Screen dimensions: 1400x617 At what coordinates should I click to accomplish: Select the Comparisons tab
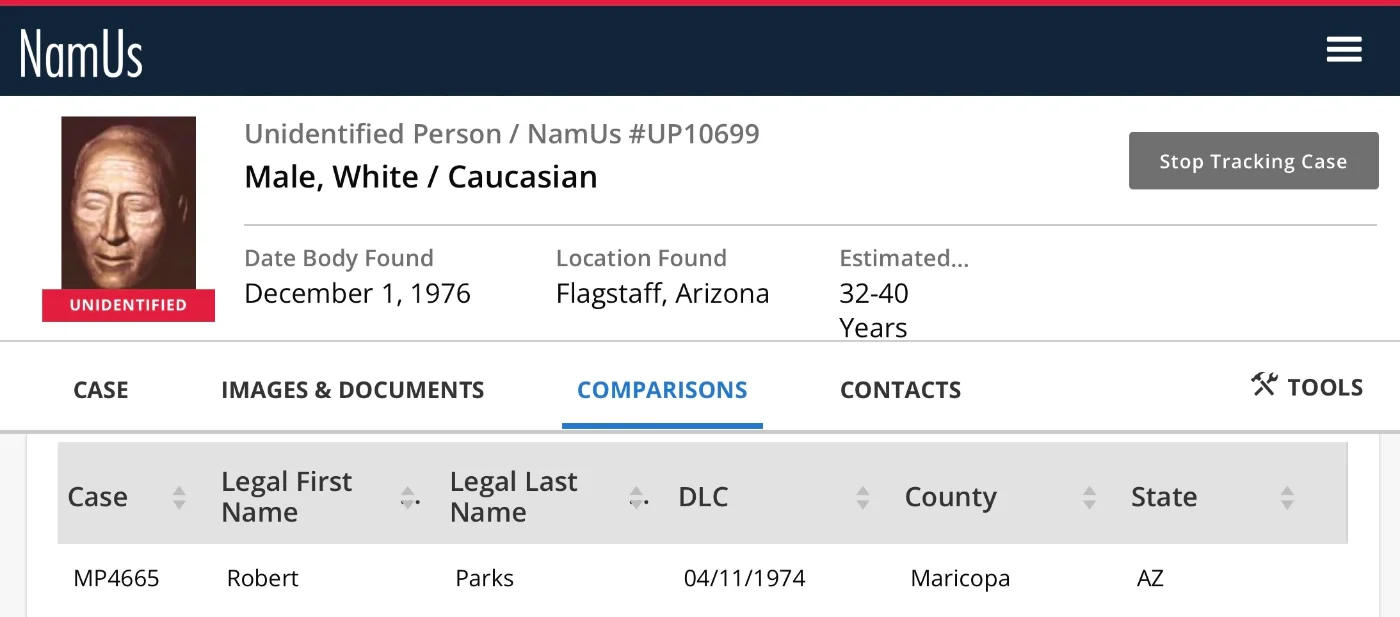tap(662, 390)
